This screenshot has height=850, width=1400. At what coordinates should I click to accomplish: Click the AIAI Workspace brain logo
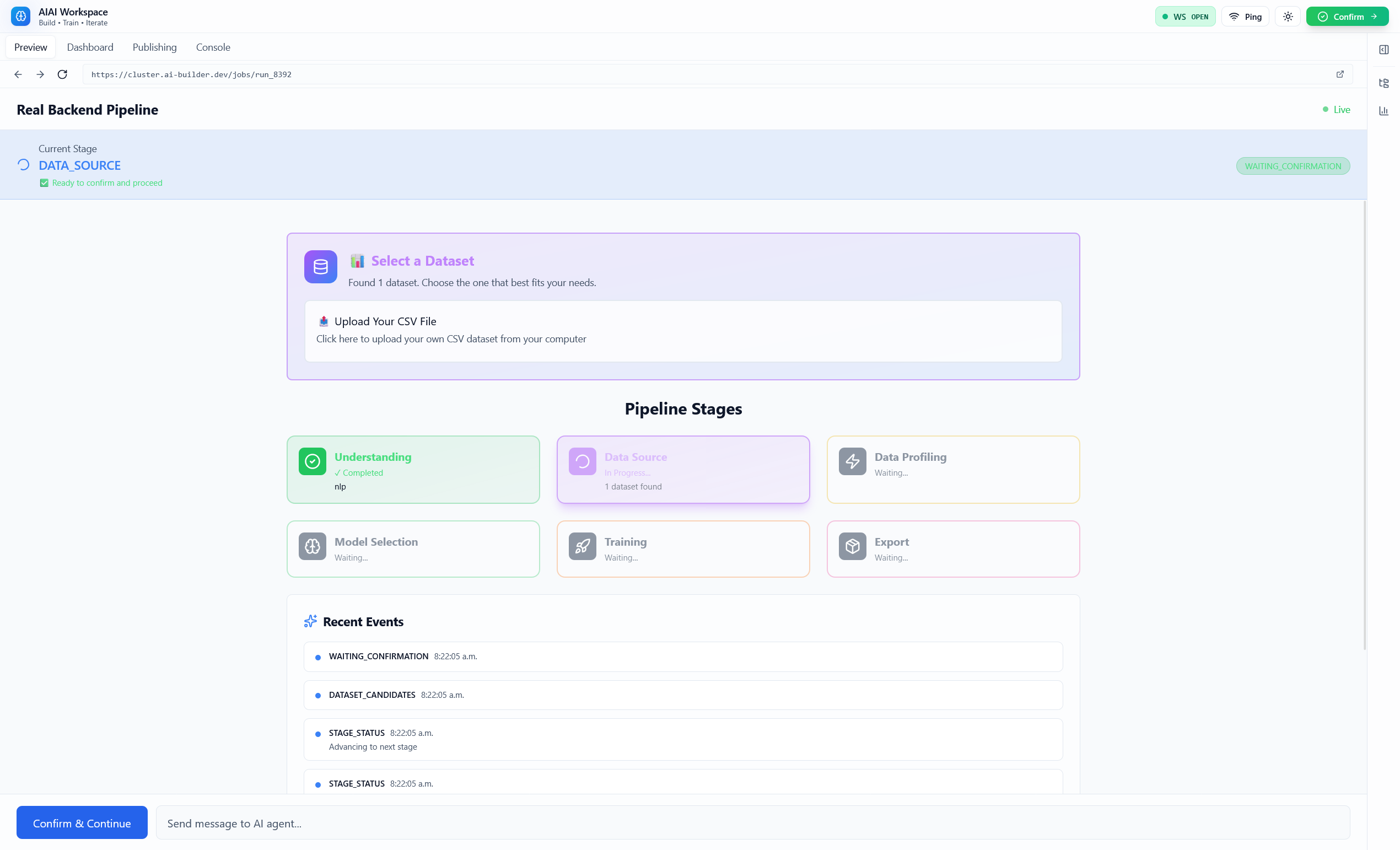point(20,17)
